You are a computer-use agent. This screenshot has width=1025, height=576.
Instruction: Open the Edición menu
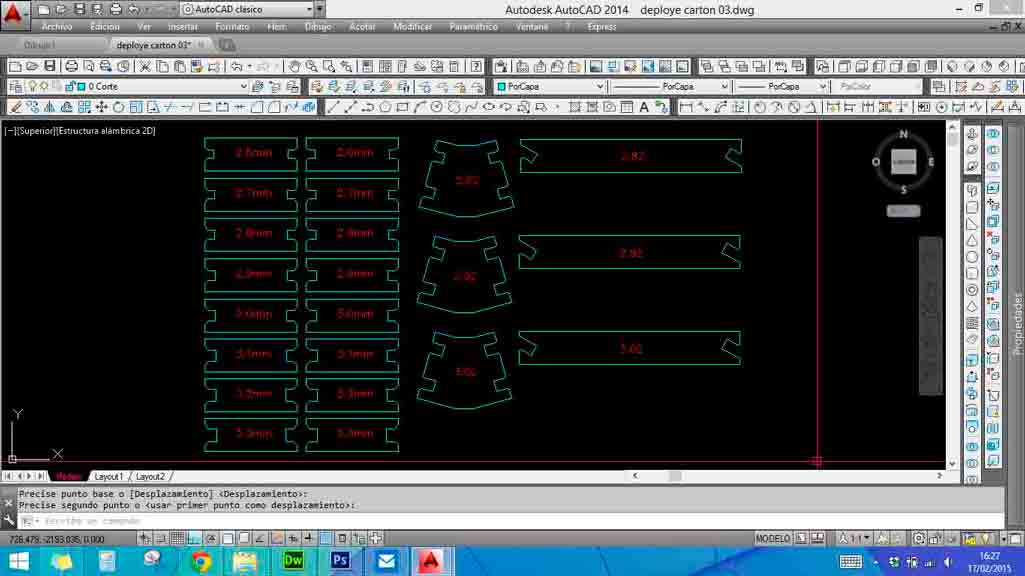pyautogui.click(x=105, y=27)
